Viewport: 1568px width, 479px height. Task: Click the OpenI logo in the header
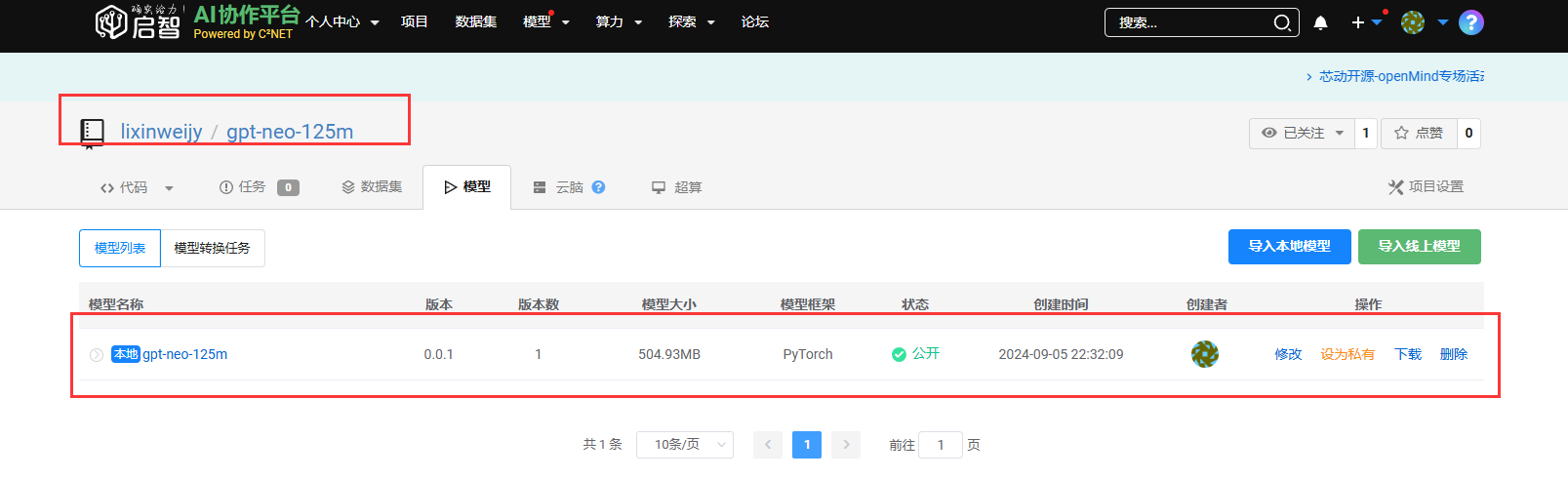point(140,21)
